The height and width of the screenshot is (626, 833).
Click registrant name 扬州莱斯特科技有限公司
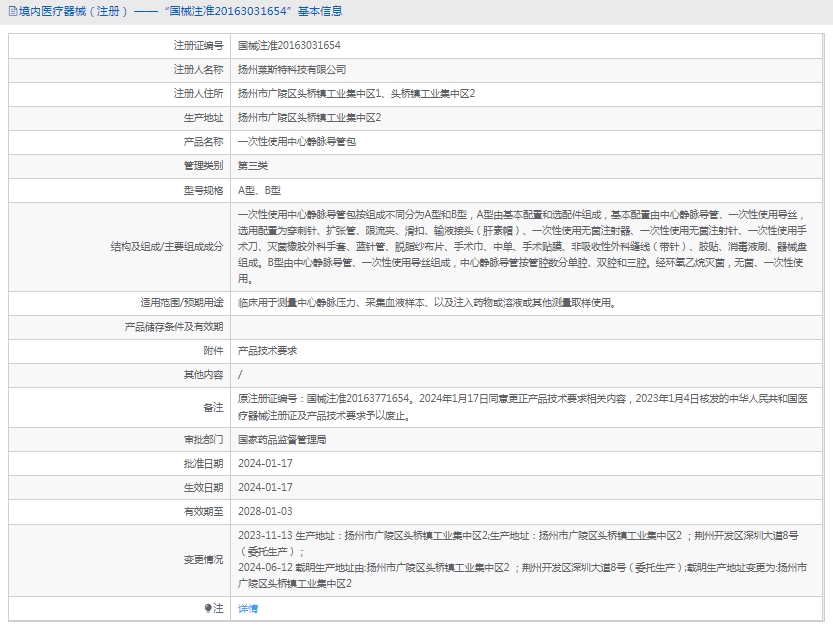[292, 70]
